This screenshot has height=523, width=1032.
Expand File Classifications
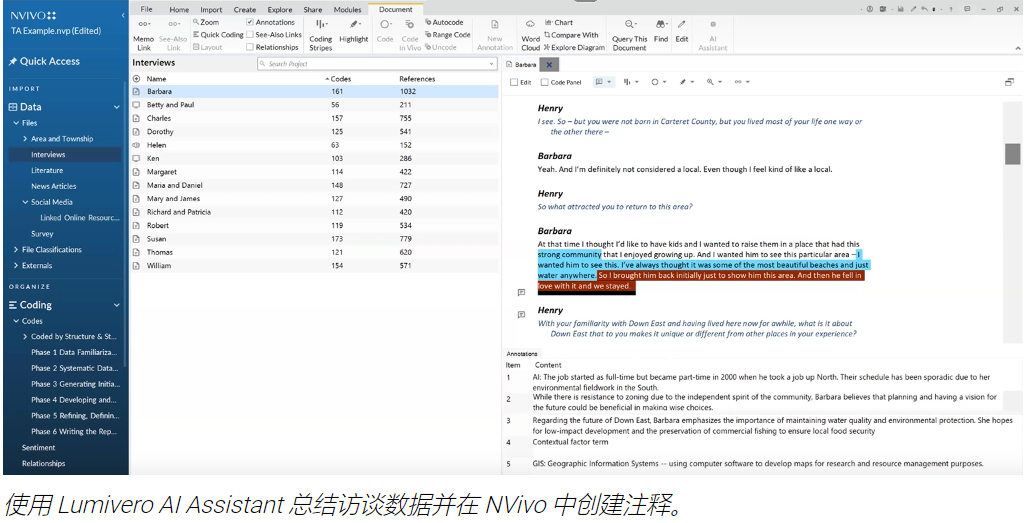(x=16, y=250)
